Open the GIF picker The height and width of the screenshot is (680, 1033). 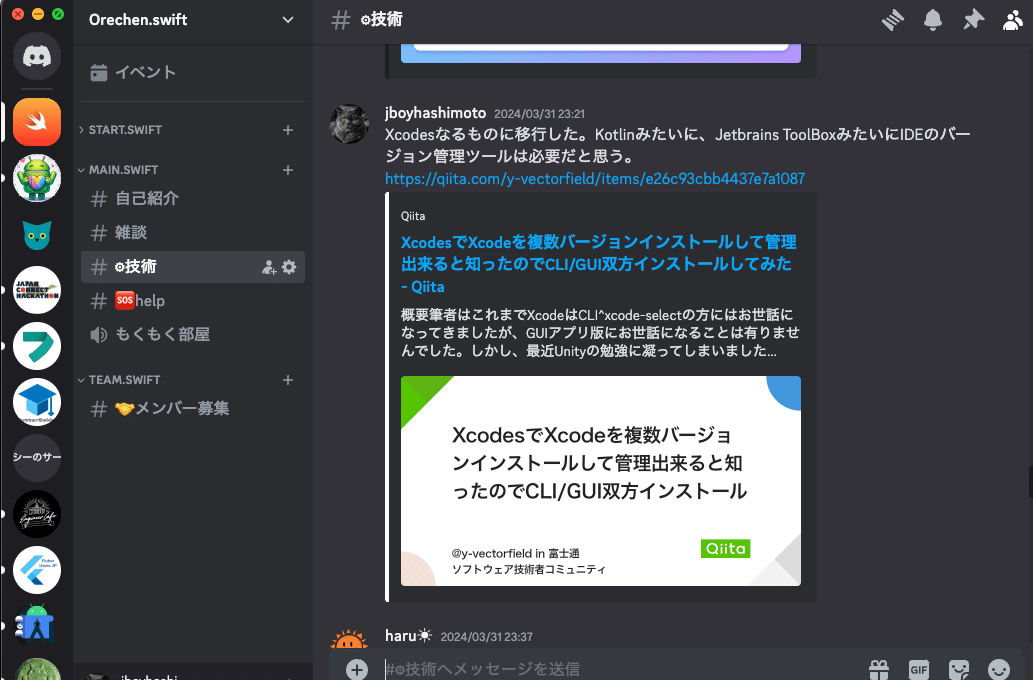(919, 669)
